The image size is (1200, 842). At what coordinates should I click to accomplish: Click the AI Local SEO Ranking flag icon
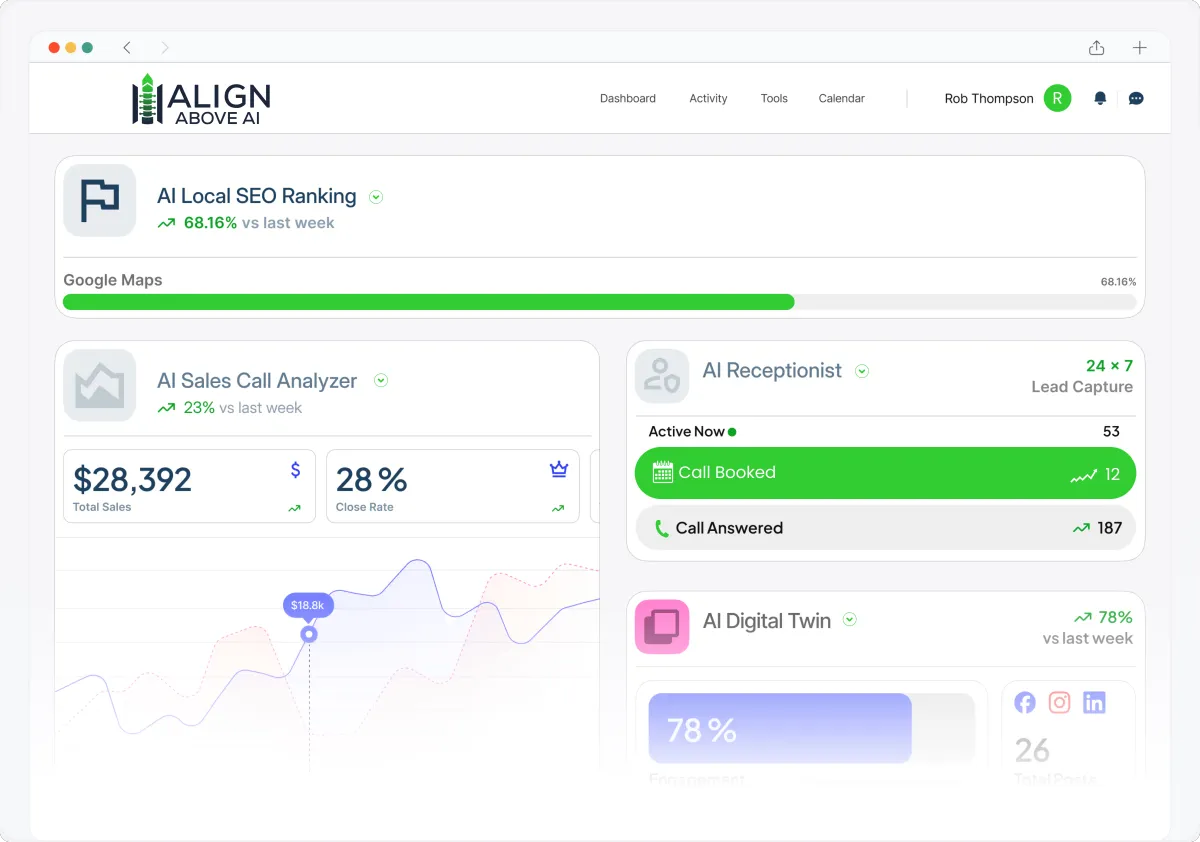tap(100, 200)
